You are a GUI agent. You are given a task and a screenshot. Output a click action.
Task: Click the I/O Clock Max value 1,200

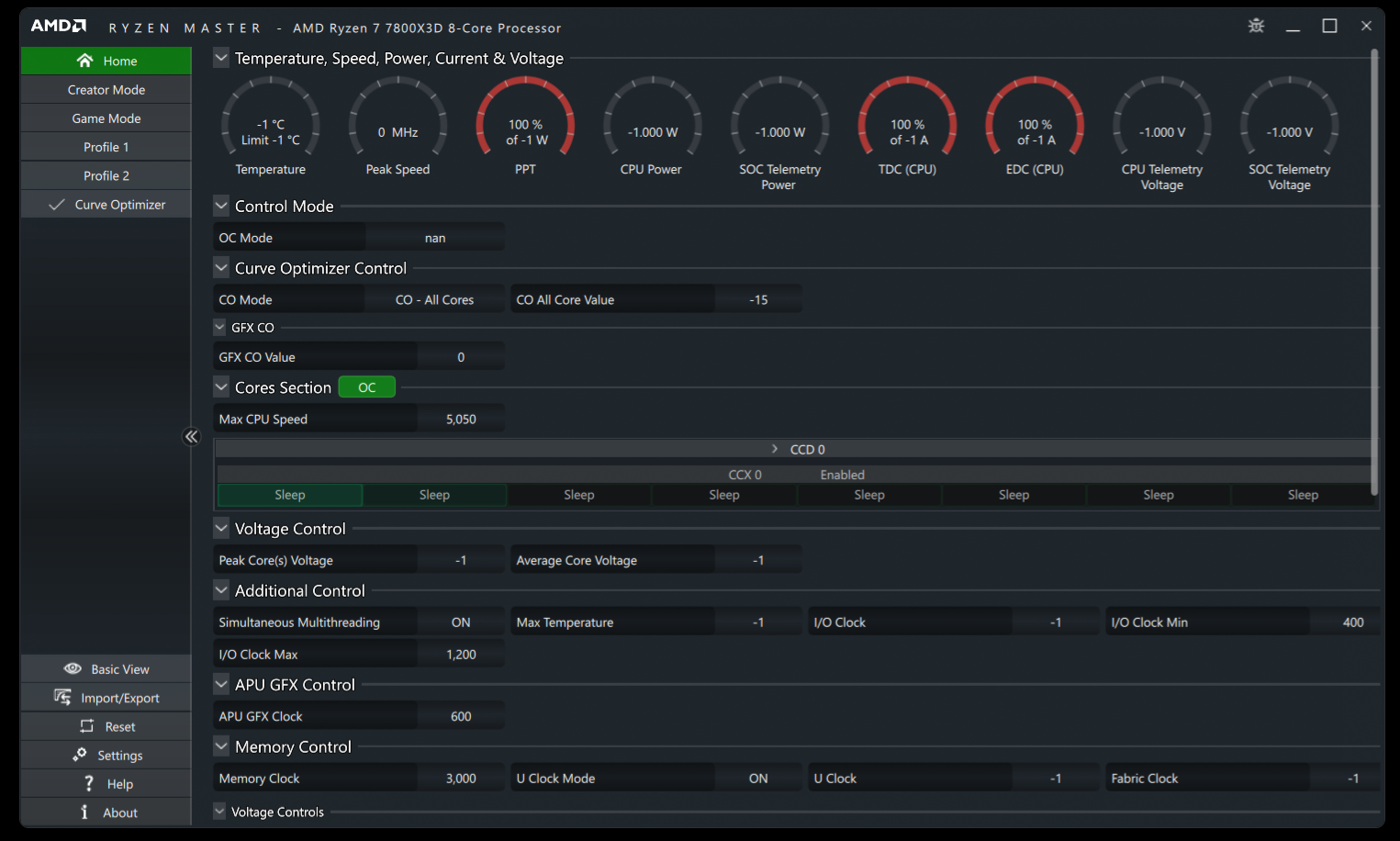click(x=461, y=655)
